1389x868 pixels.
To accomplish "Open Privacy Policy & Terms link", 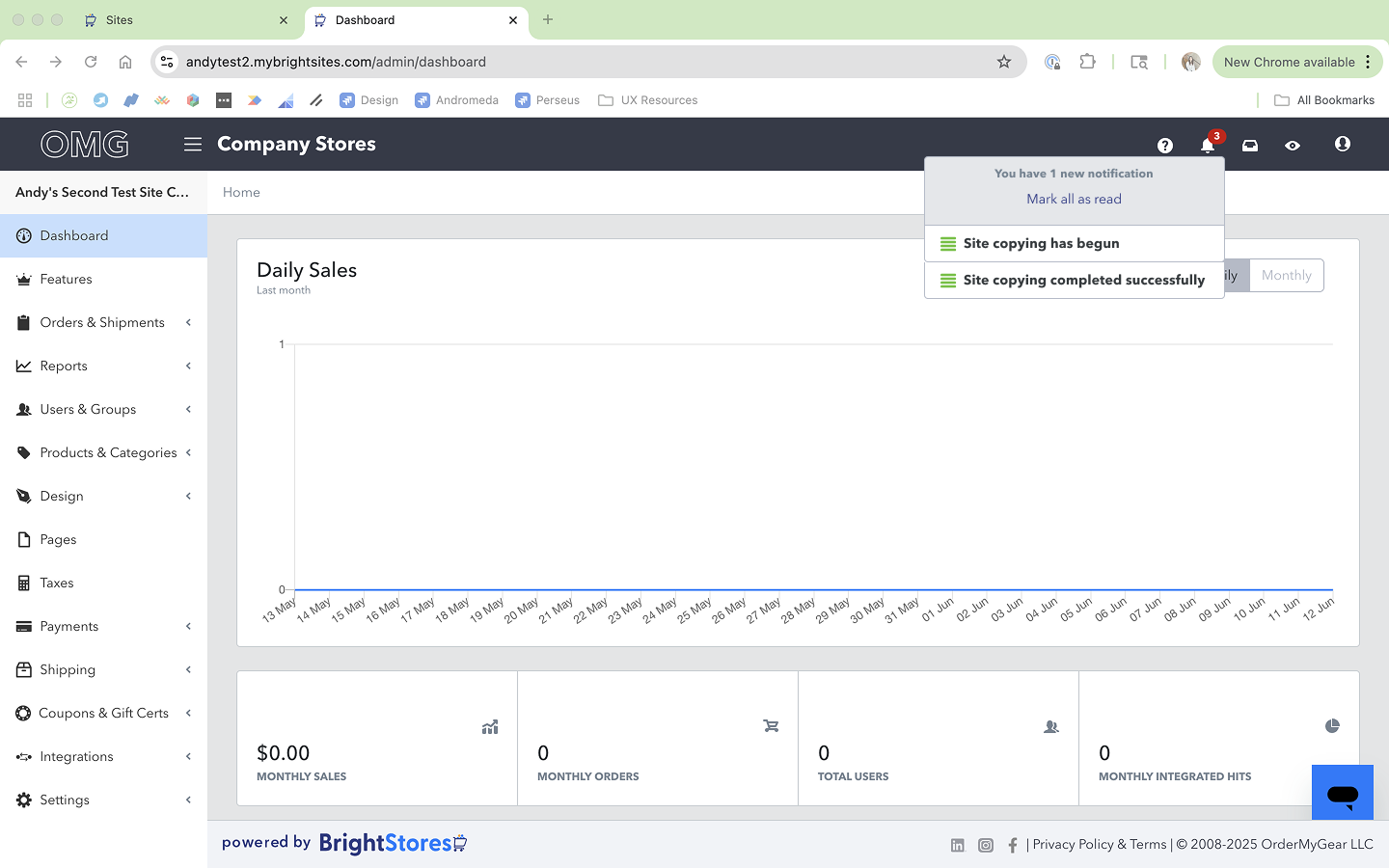I will click(1100, 844).
